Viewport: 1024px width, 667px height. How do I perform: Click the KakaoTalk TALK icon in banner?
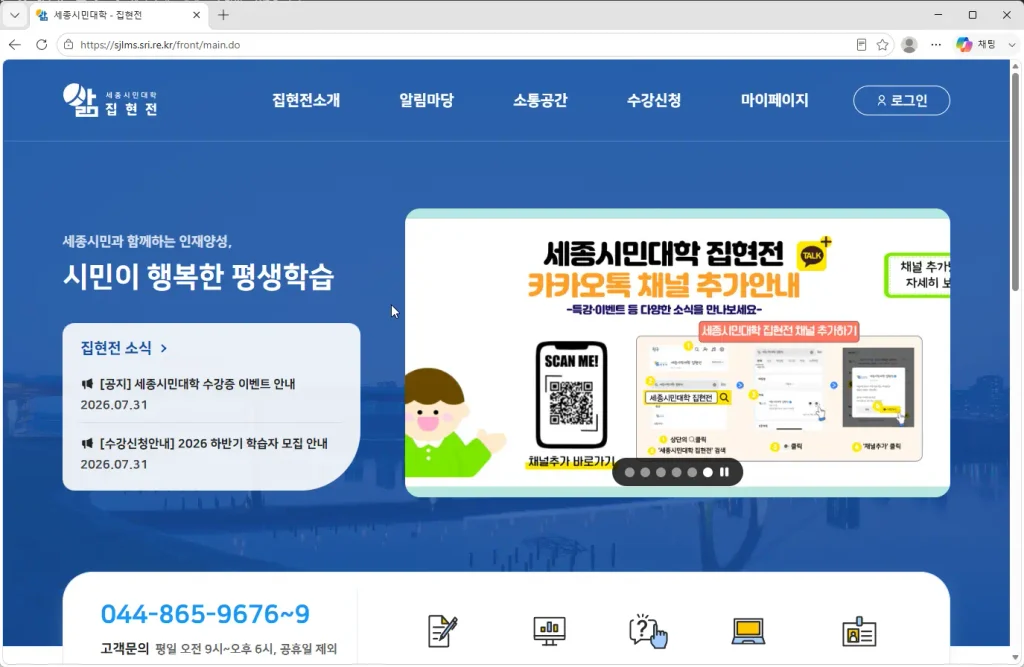[813, 253]
